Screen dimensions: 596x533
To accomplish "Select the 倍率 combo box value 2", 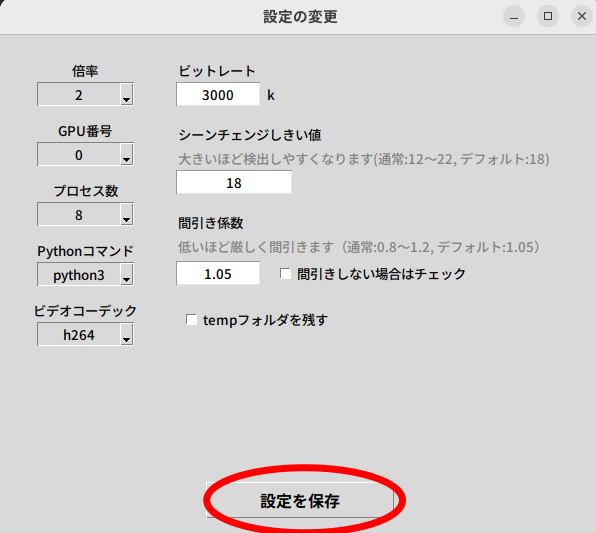I will pos(79,94).
